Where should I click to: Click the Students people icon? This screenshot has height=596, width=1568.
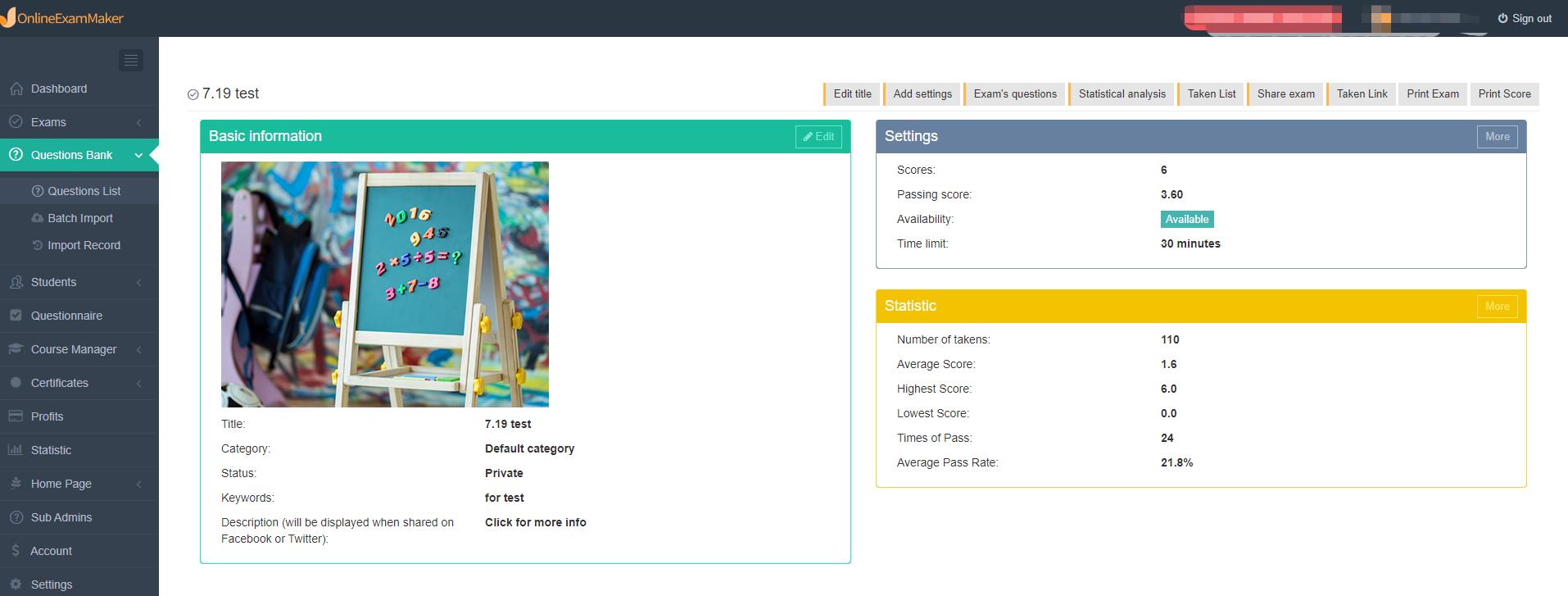tap(16, 282)
